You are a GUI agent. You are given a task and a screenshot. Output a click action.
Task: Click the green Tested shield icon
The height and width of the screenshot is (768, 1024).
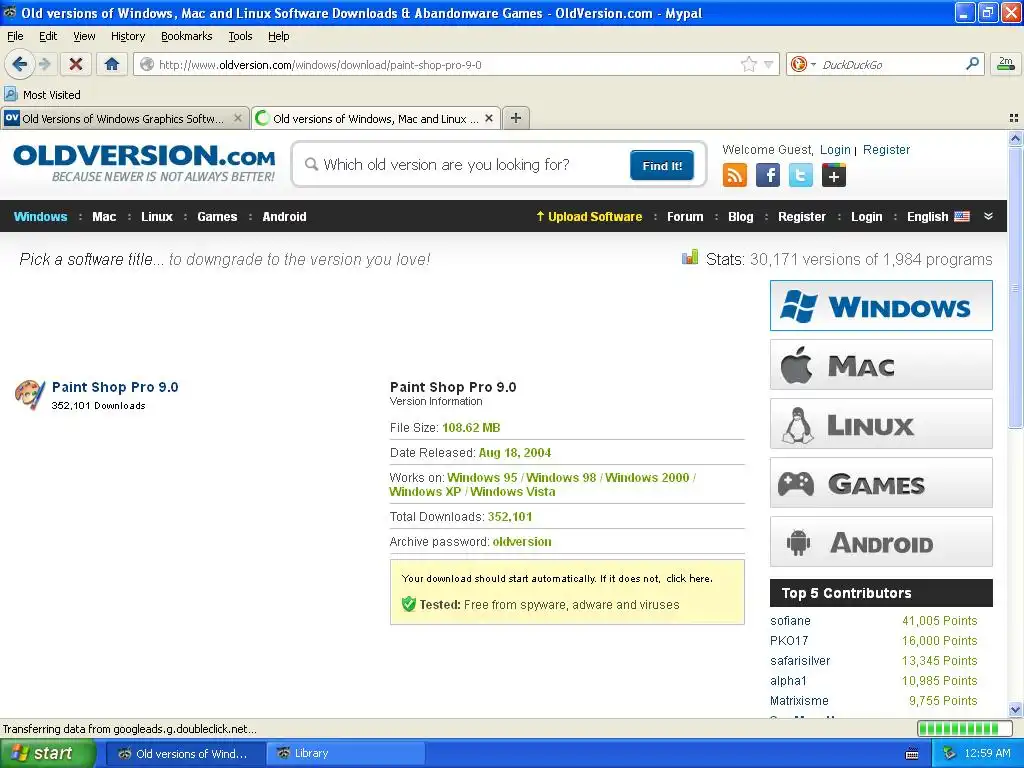[x=408, y=604]
